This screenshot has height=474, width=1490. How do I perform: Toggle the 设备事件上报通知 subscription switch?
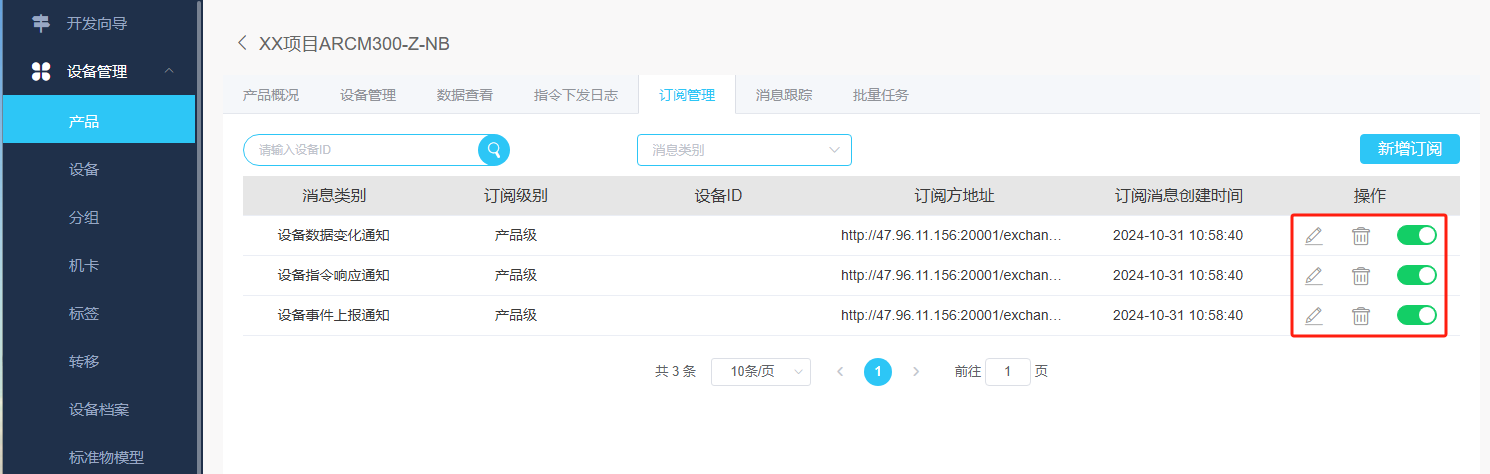click(1416, 315)
